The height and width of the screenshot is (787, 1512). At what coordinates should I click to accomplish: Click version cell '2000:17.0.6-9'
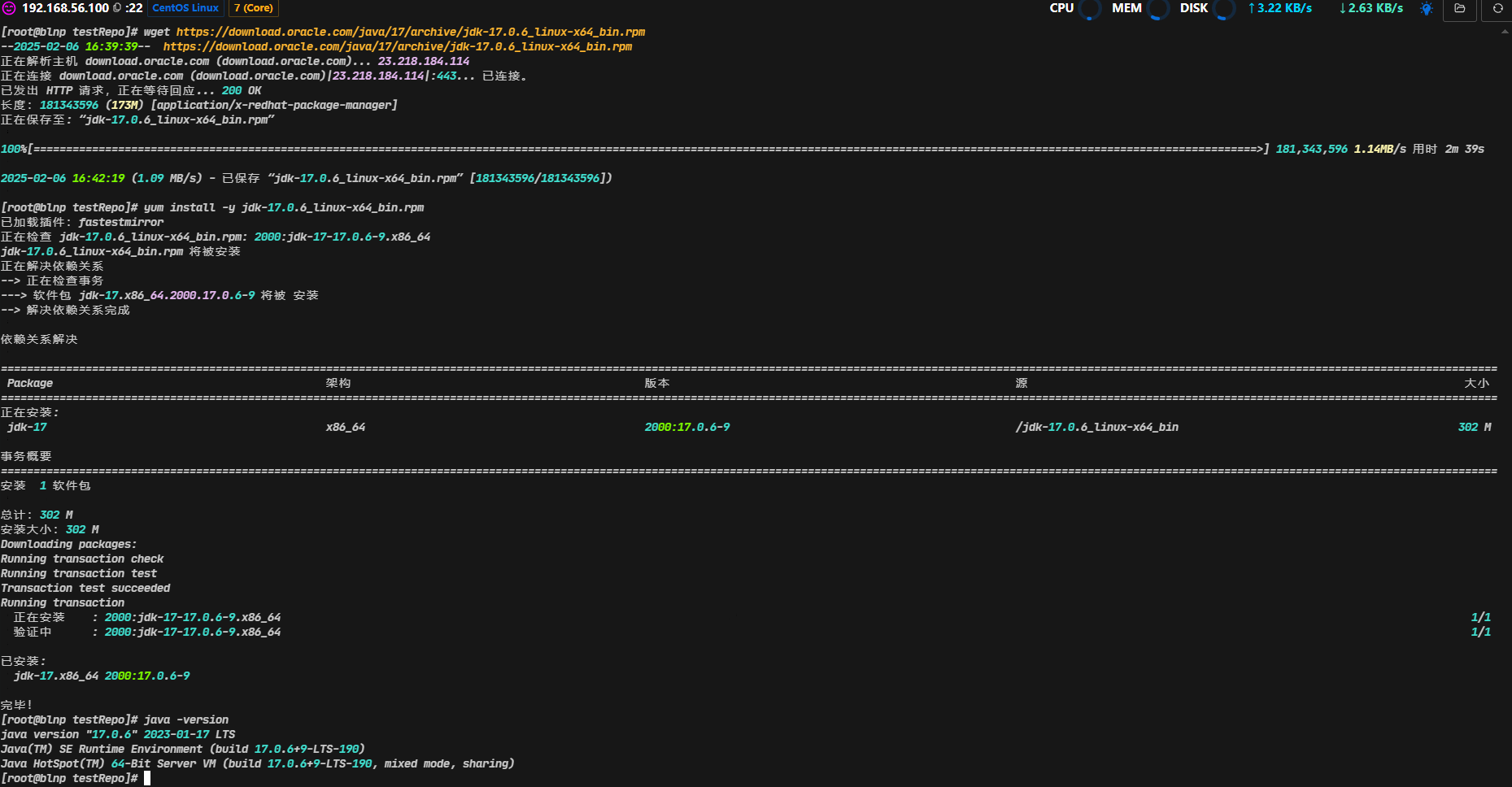click(687, 427)
